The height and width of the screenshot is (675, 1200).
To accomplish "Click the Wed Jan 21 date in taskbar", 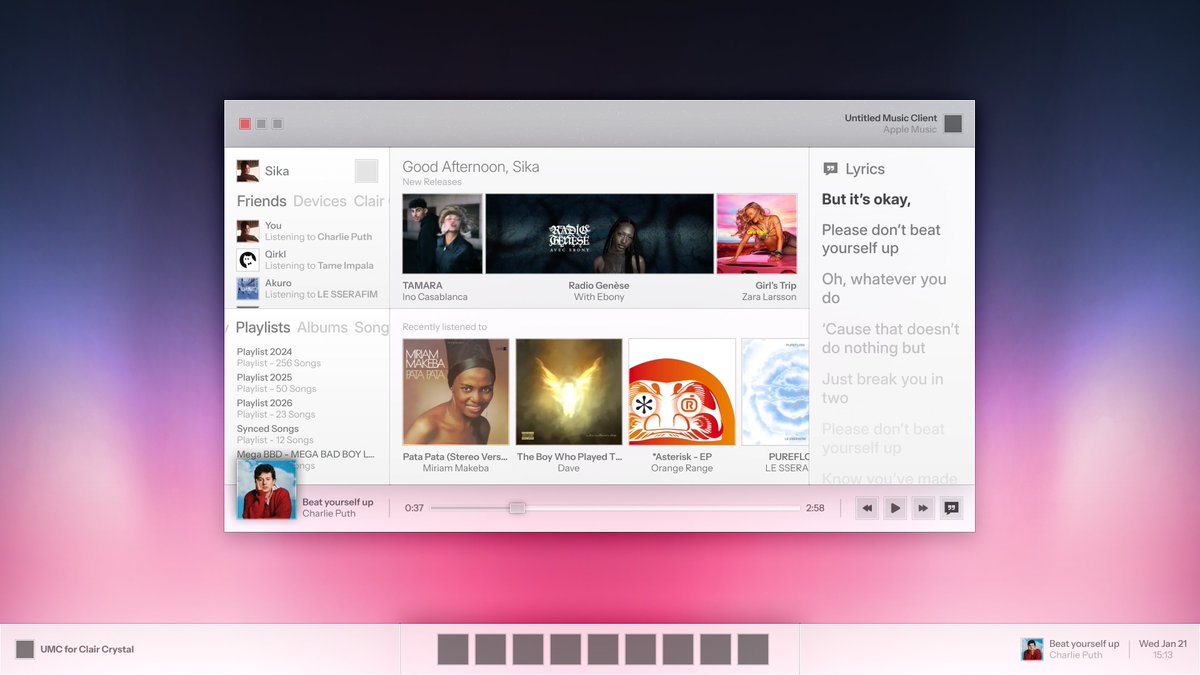I will pyautogui.click(x=1163, y=644).
